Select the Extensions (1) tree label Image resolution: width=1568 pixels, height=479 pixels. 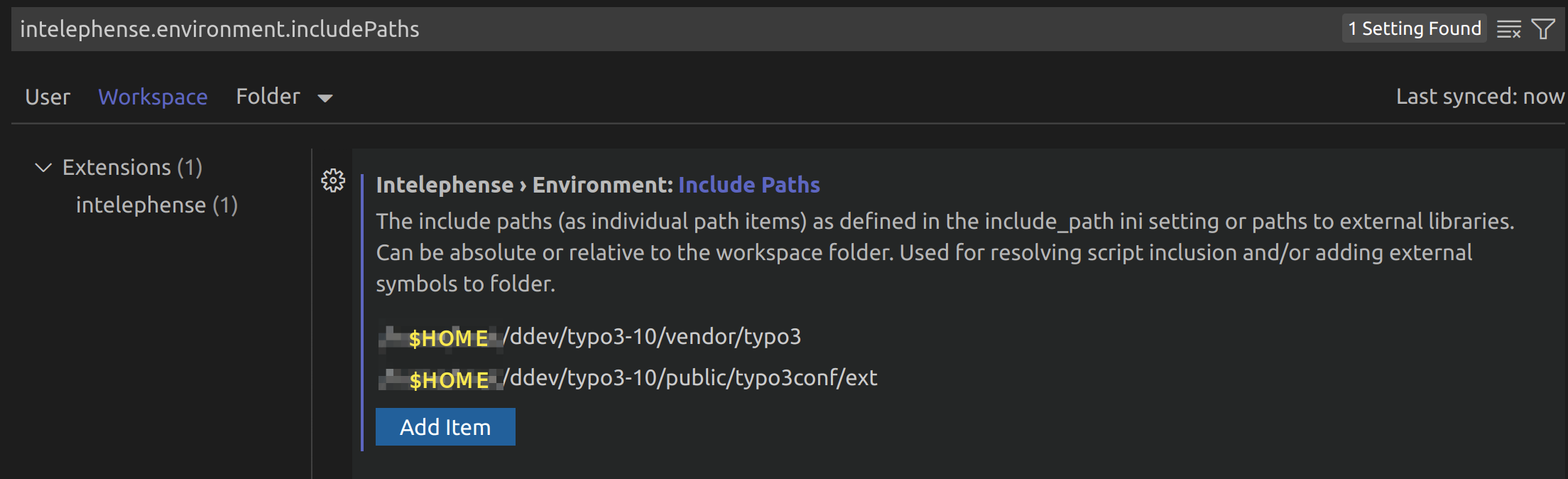click(x=132, y=167)
